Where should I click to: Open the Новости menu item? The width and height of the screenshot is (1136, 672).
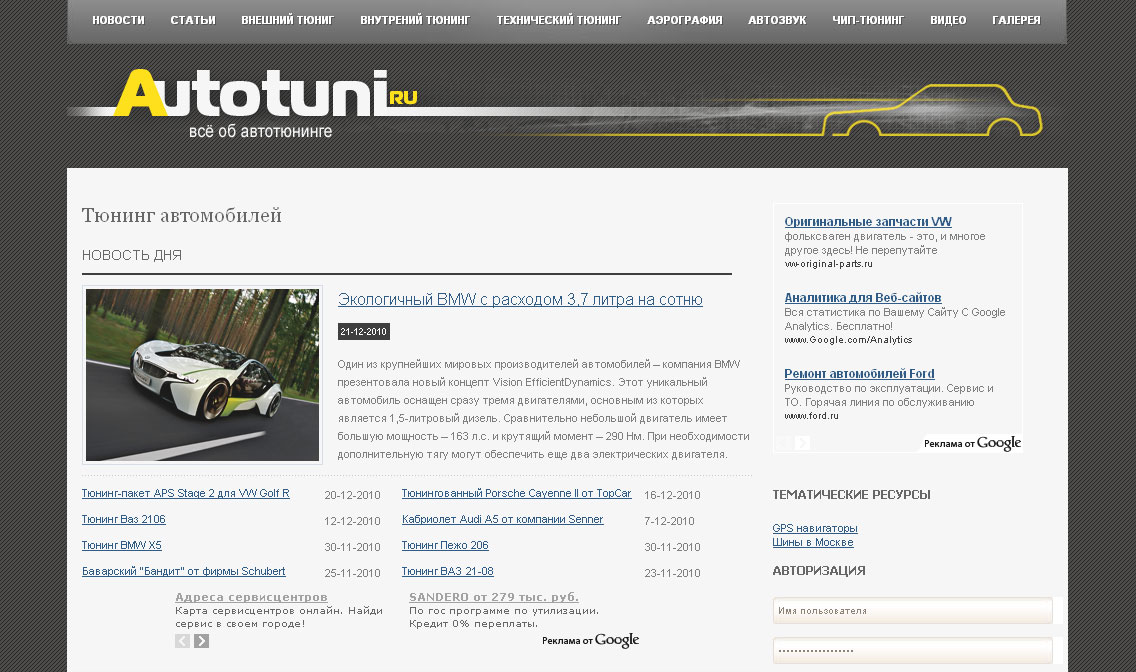(x=118, y=20)
